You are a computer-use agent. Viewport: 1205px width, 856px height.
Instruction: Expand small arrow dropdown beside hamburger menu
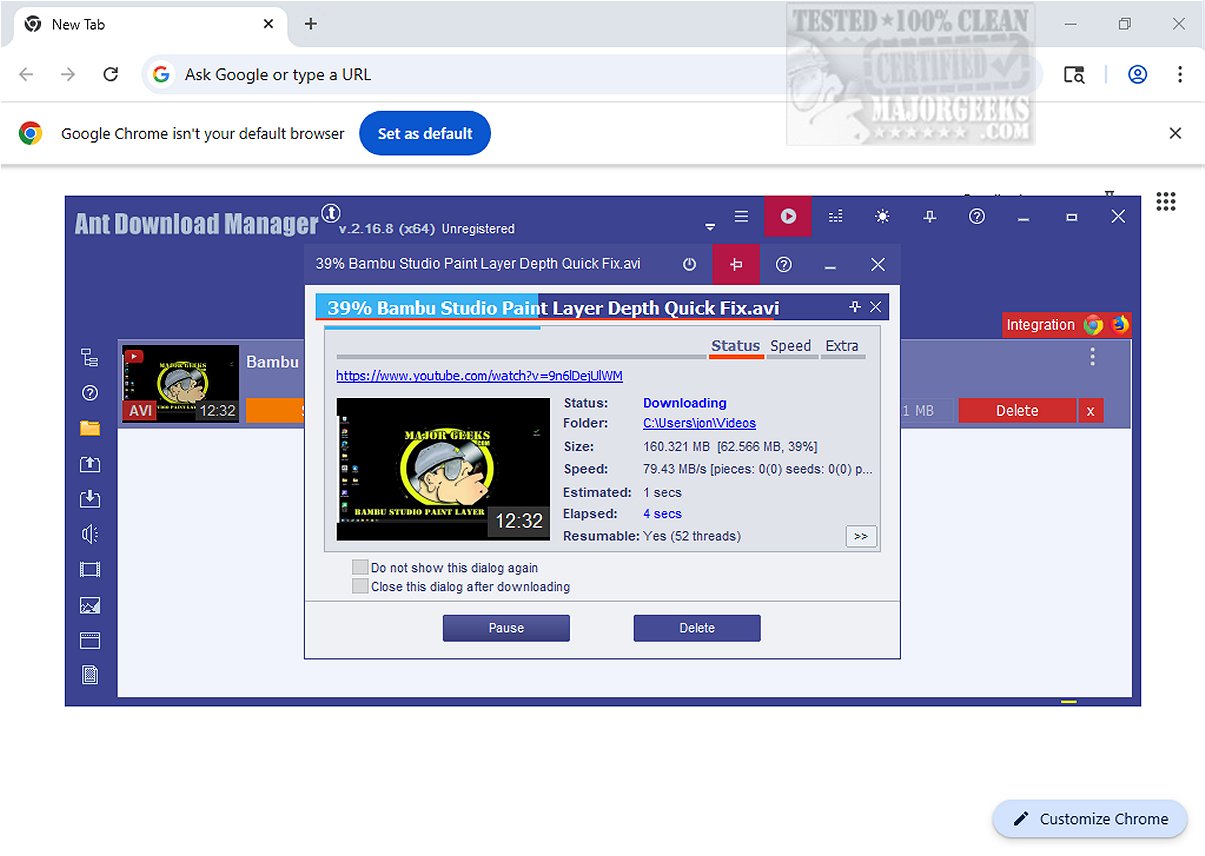tap(710, 227)
